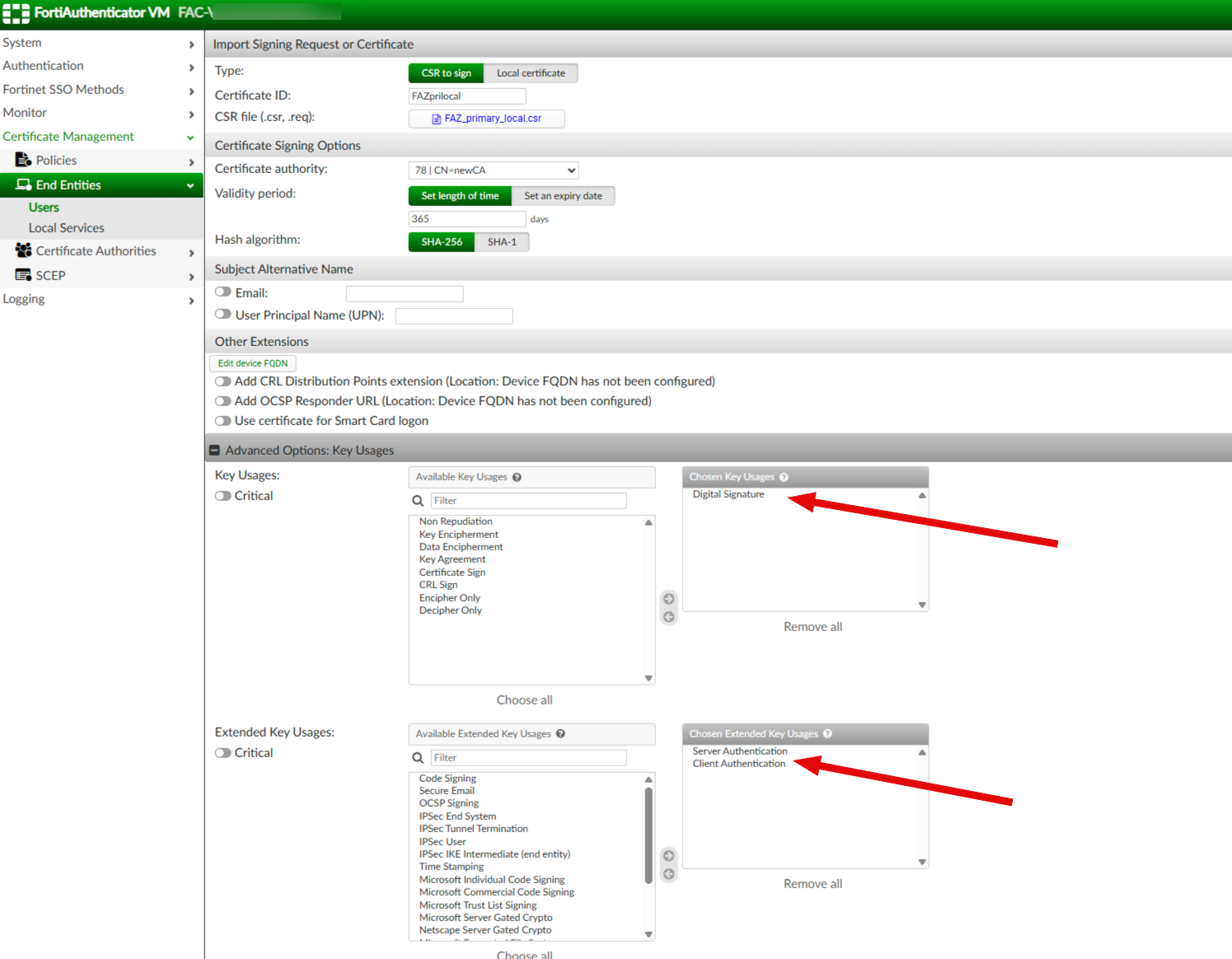Click the Email address input field
Screen dimensions: 1232x959
coord(405,294)
